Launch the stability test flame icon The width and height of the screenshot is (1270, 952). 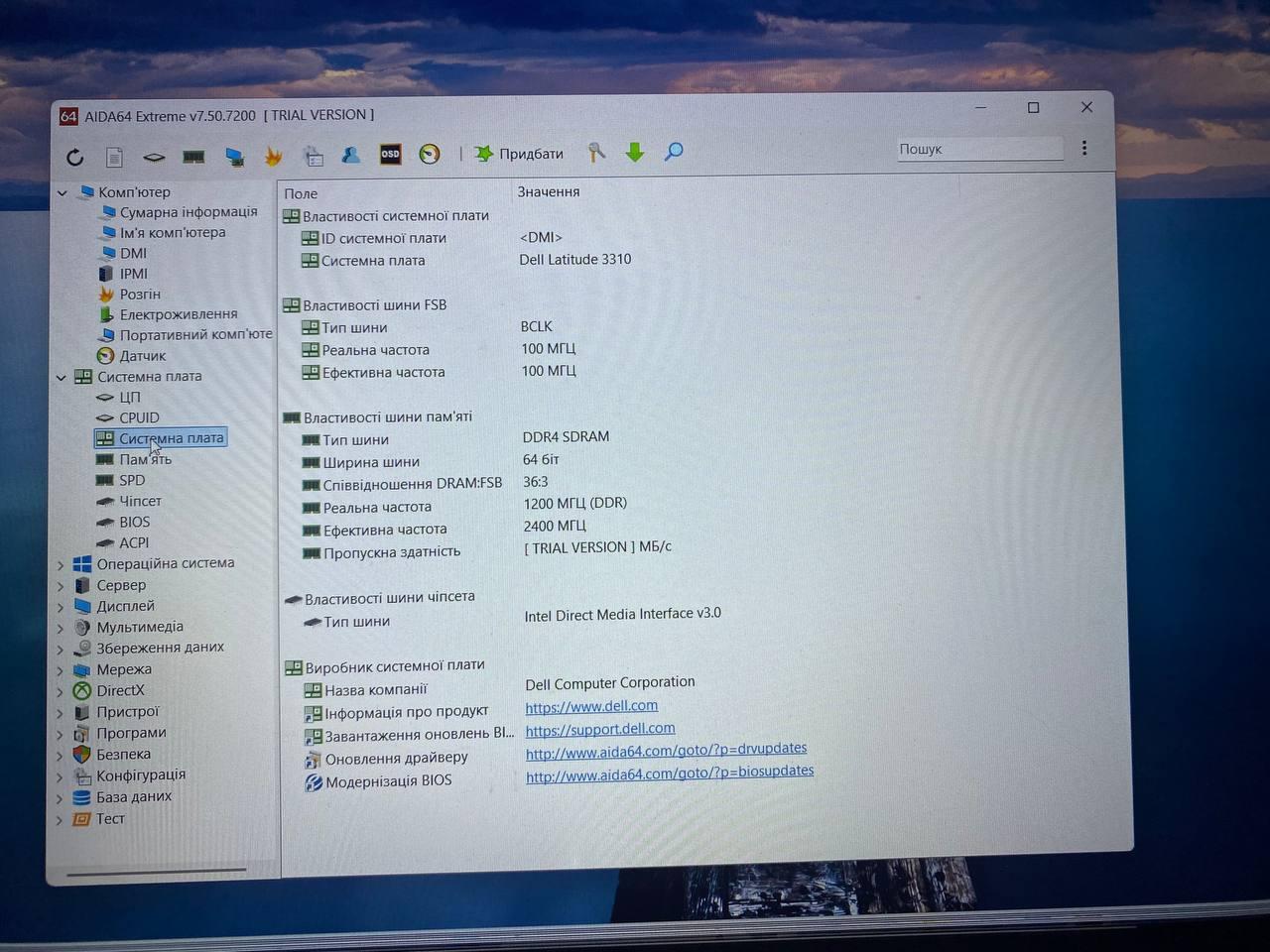(274, 156)
